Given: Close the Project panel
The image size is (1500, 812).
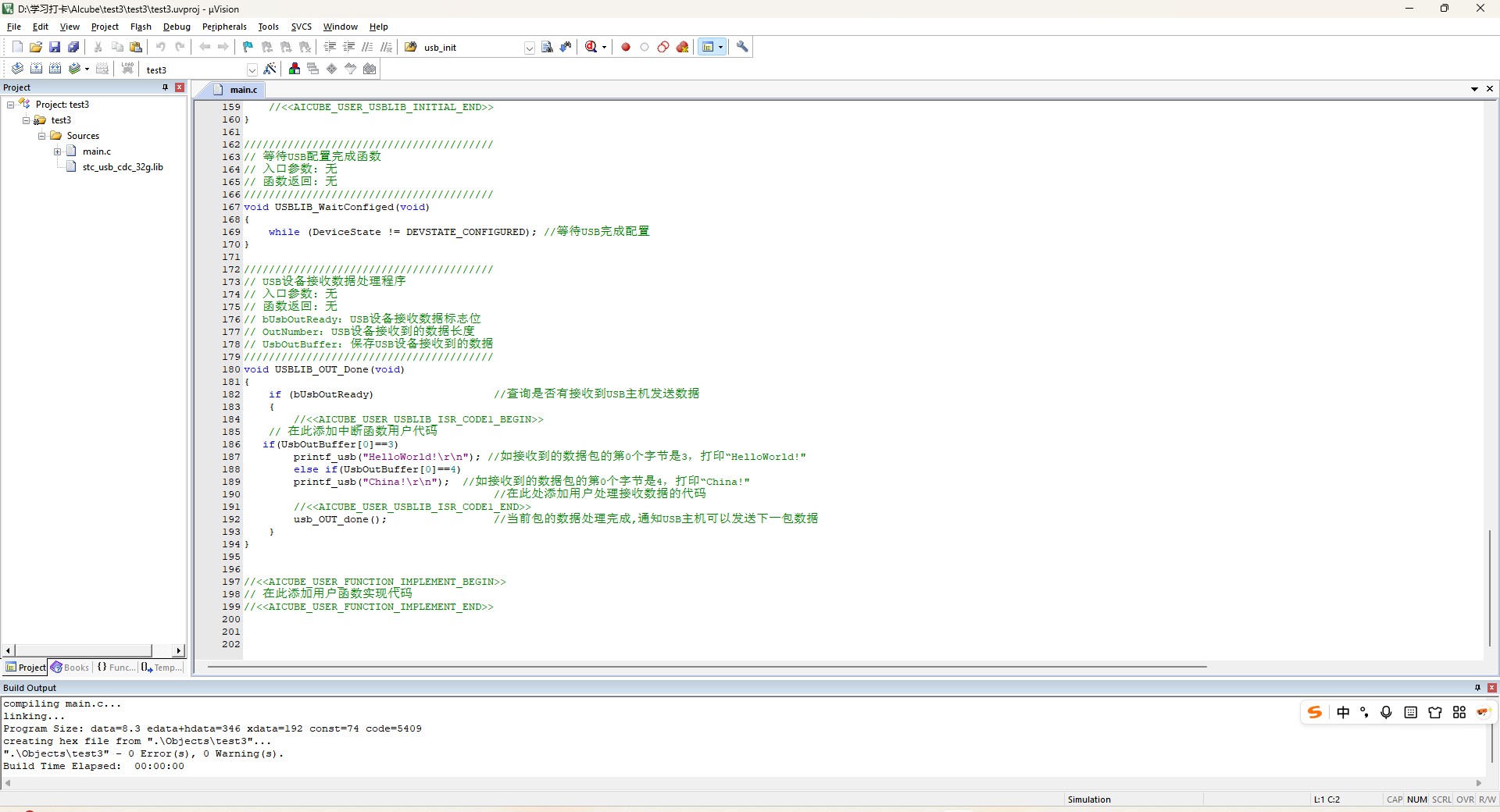Looking at the screenshot, I should (x=180, y=87).
